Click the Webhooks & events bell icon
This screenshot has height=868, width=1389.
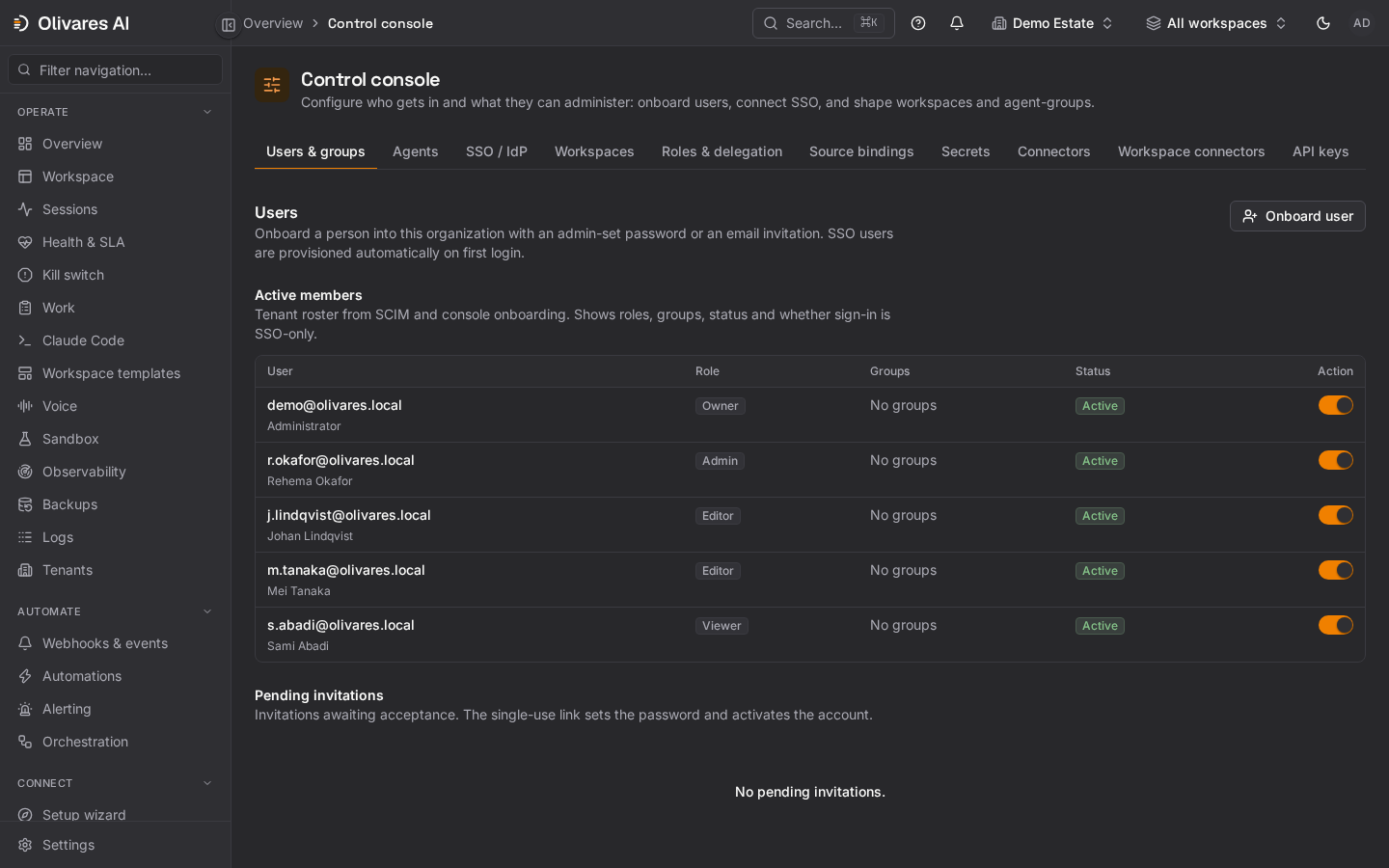(x=25, y=643)
